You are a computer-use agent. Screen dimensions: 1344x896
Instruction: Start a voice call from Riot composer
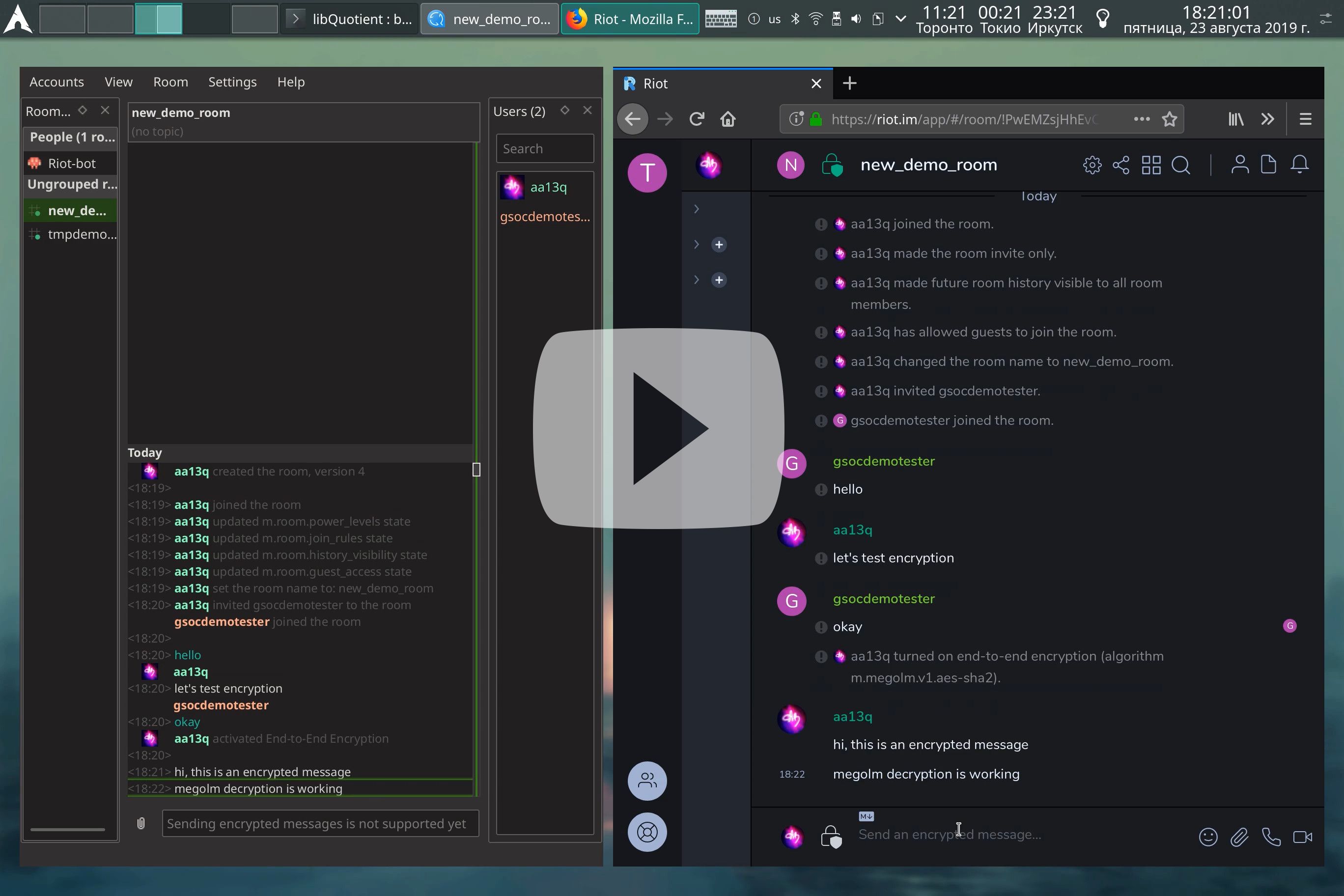point(1271,837)
